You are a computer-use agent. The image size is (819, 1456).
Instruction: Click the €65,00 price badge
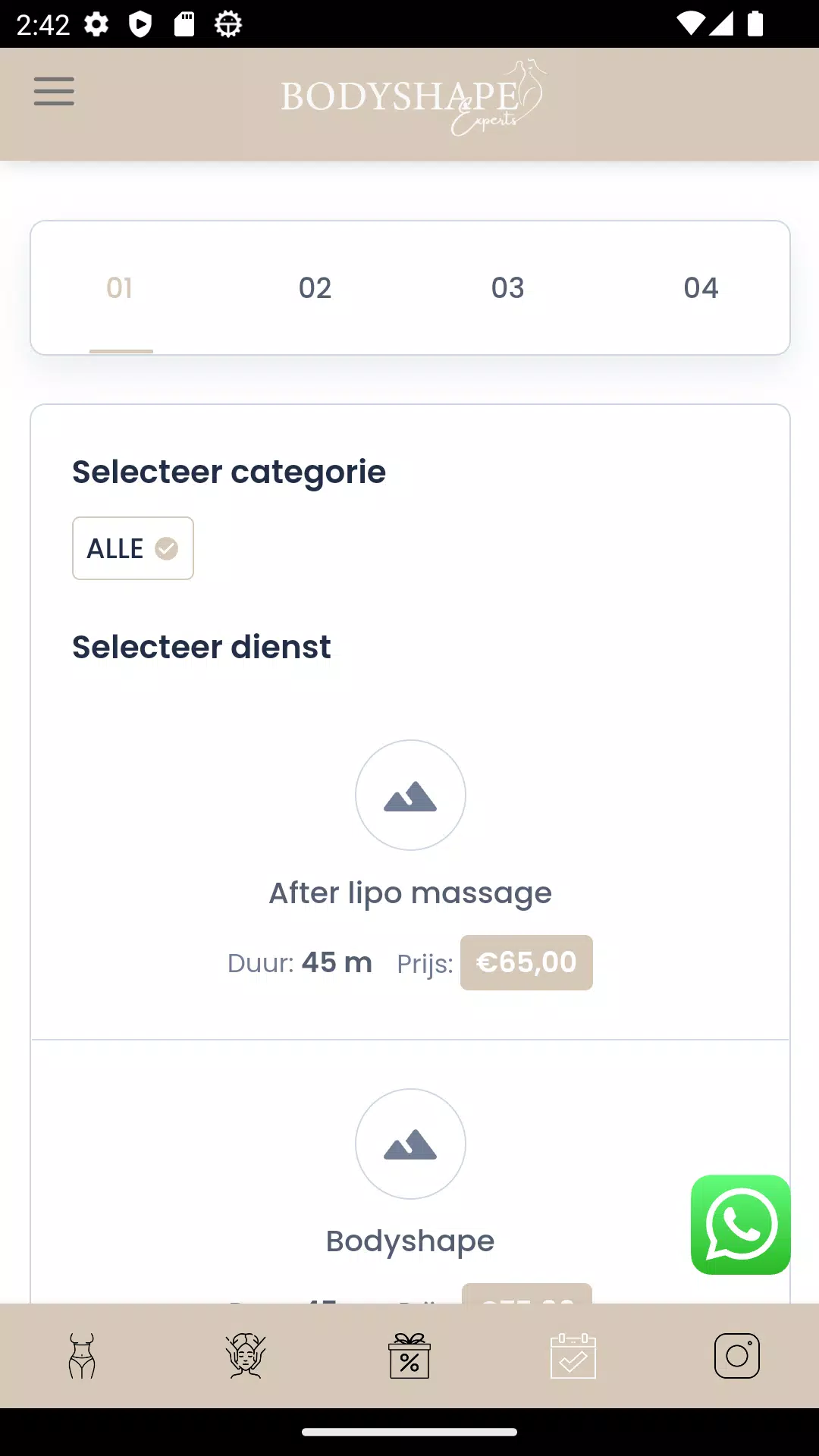(x=526, y=963)
